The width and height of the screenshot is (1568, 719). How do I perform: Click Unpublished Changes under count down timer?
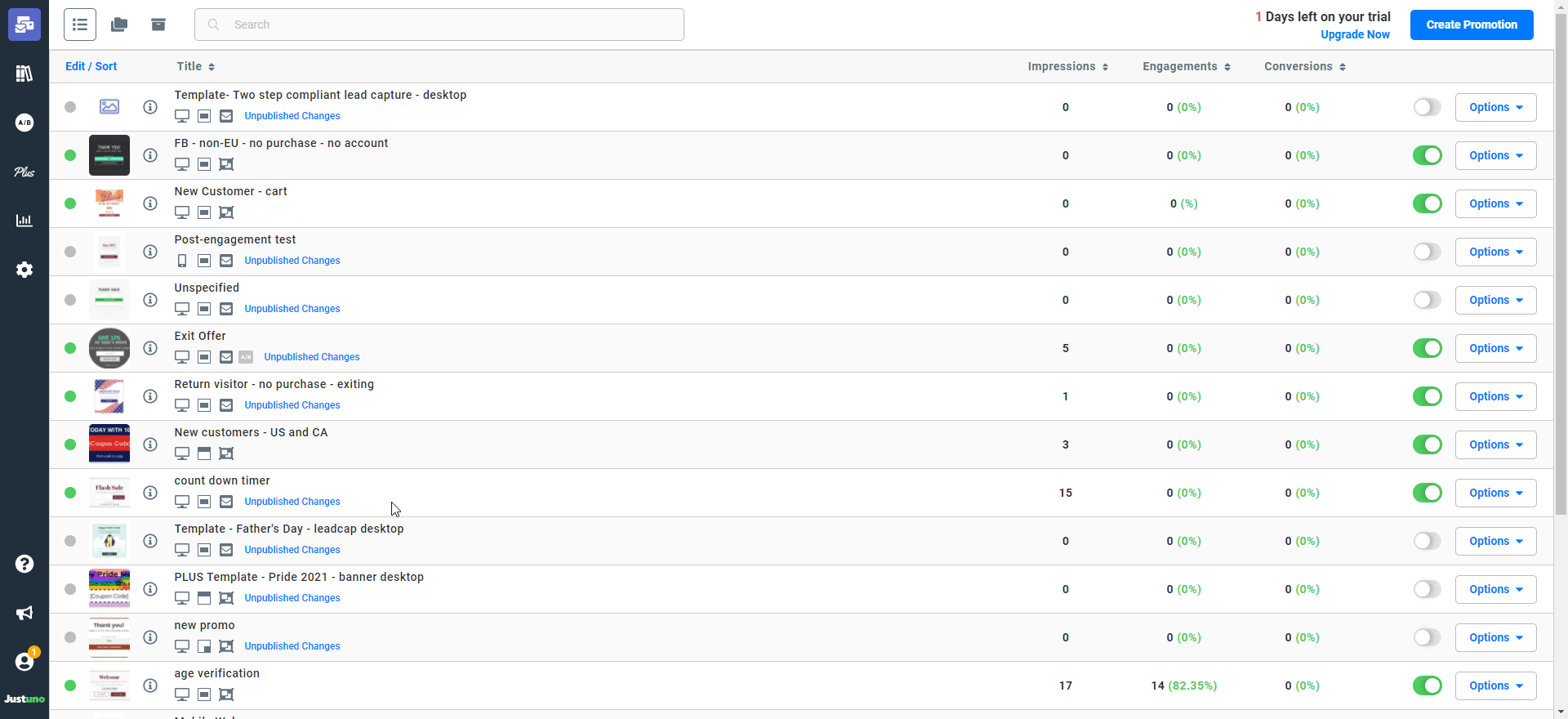[292, 502]
